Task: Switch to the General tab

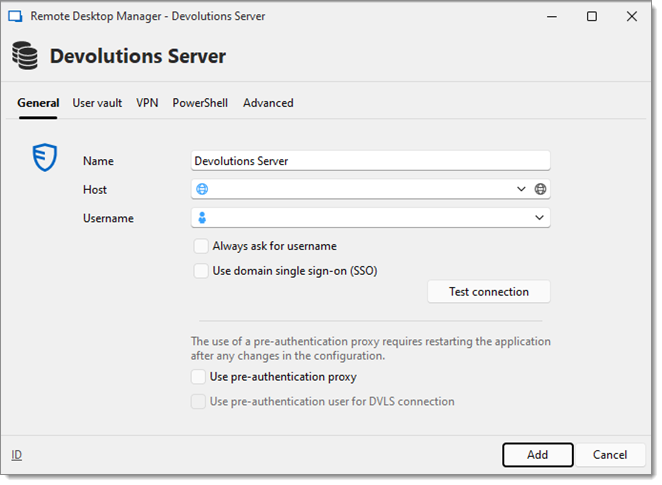Action: (x=38, y=103)
